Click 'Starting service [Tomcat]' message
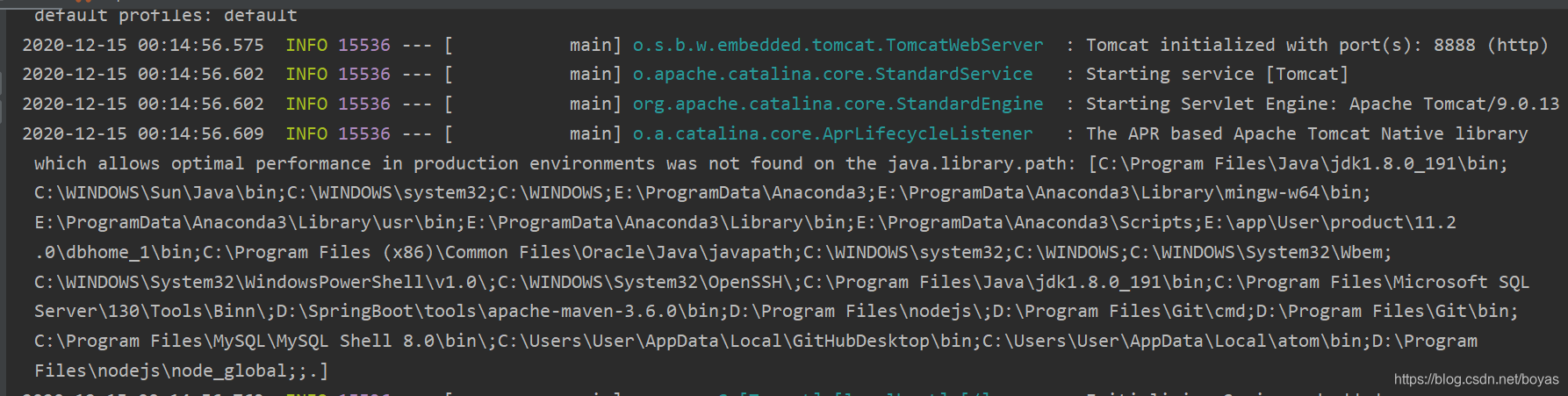 click(x=1217, y=75)
